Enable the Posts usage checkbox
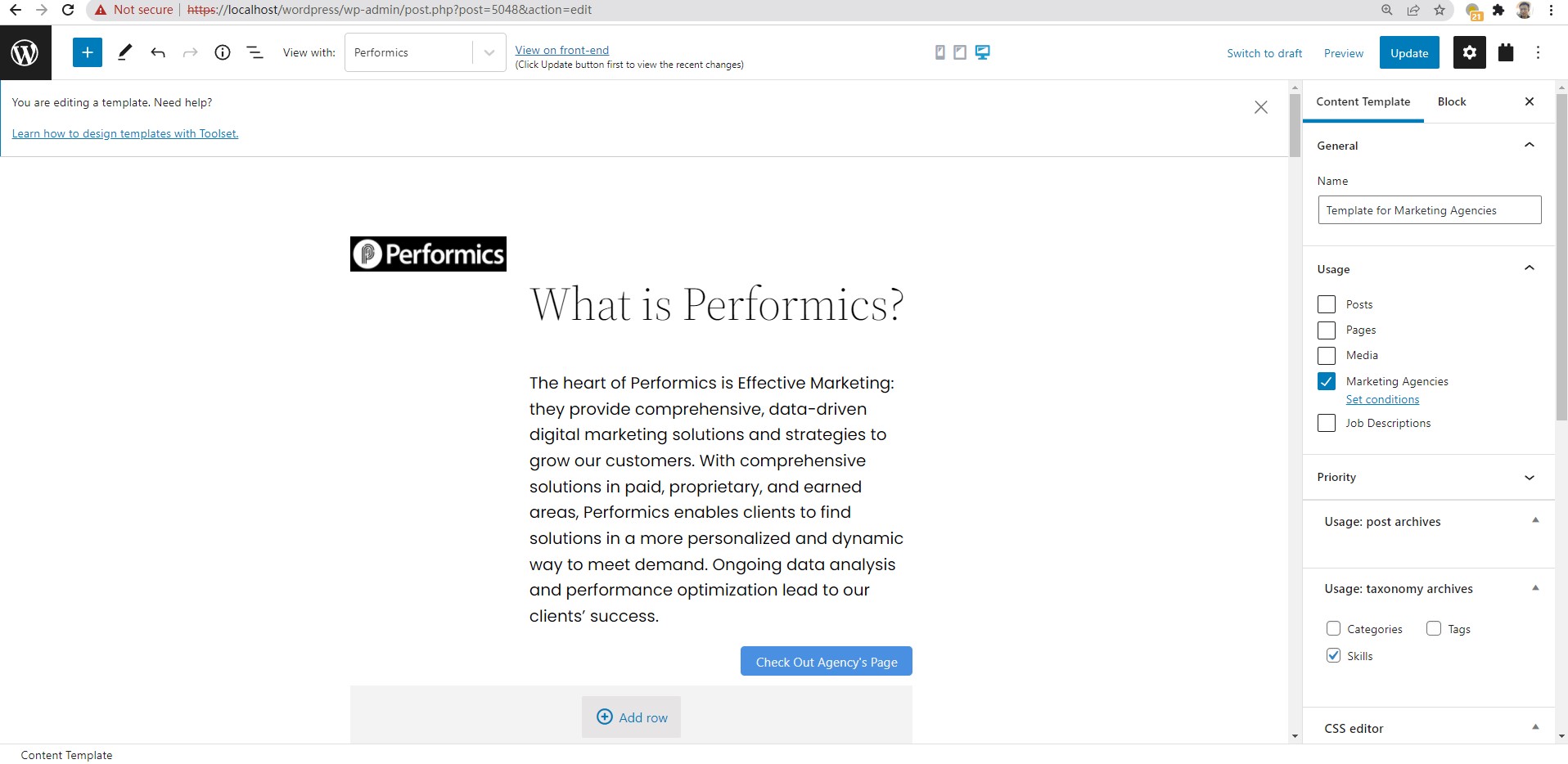 point(1327,304)
